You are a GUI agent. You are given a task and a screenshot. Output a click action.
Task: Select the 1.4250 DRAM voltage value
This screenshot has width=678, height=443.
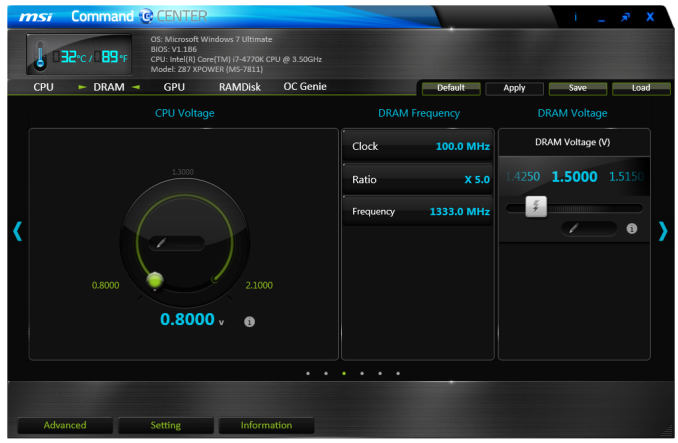523,177
